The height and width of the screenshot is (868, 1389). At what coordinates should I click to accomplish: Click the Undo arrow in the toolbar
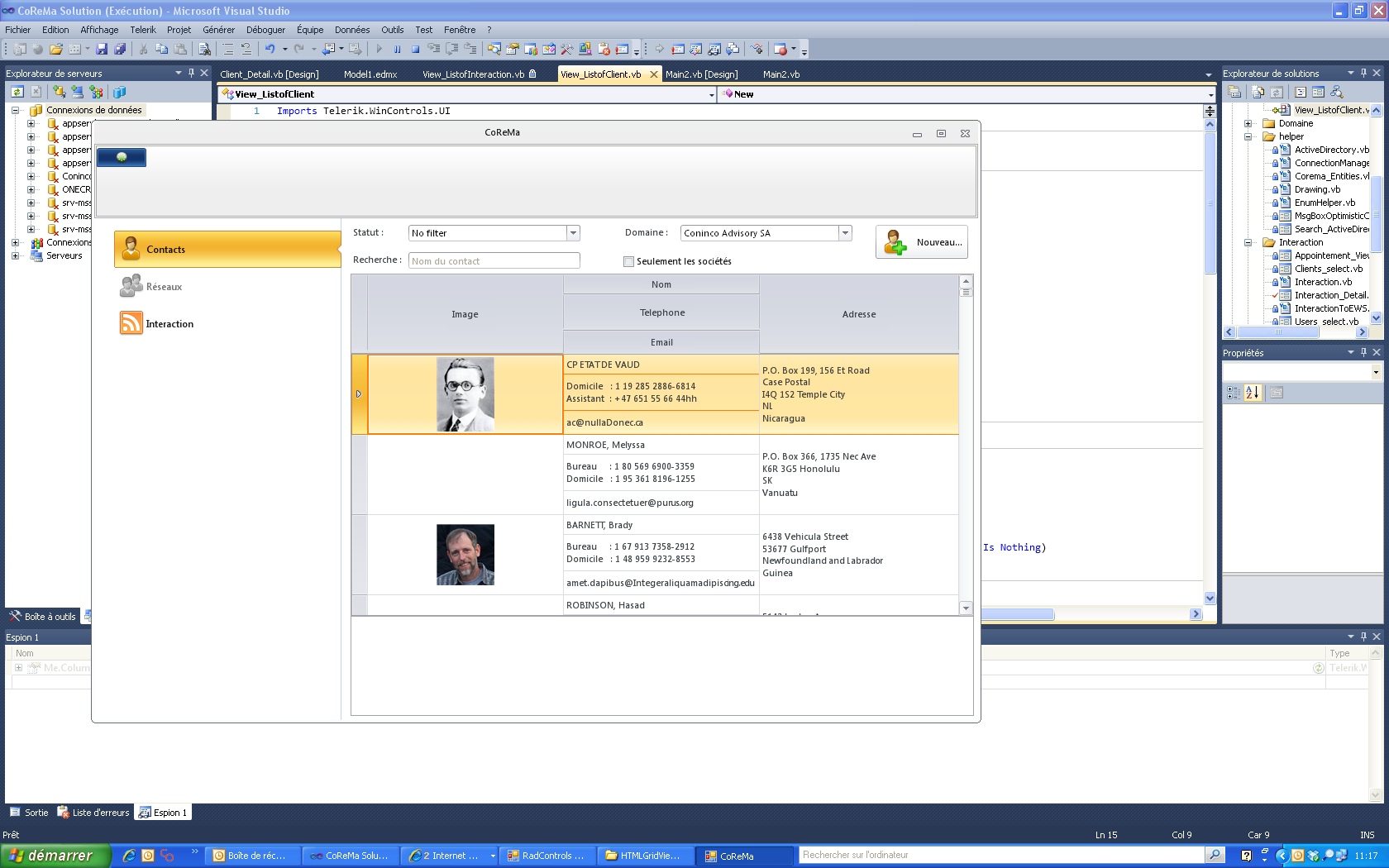pyautogui.click(x=270, y=50)
